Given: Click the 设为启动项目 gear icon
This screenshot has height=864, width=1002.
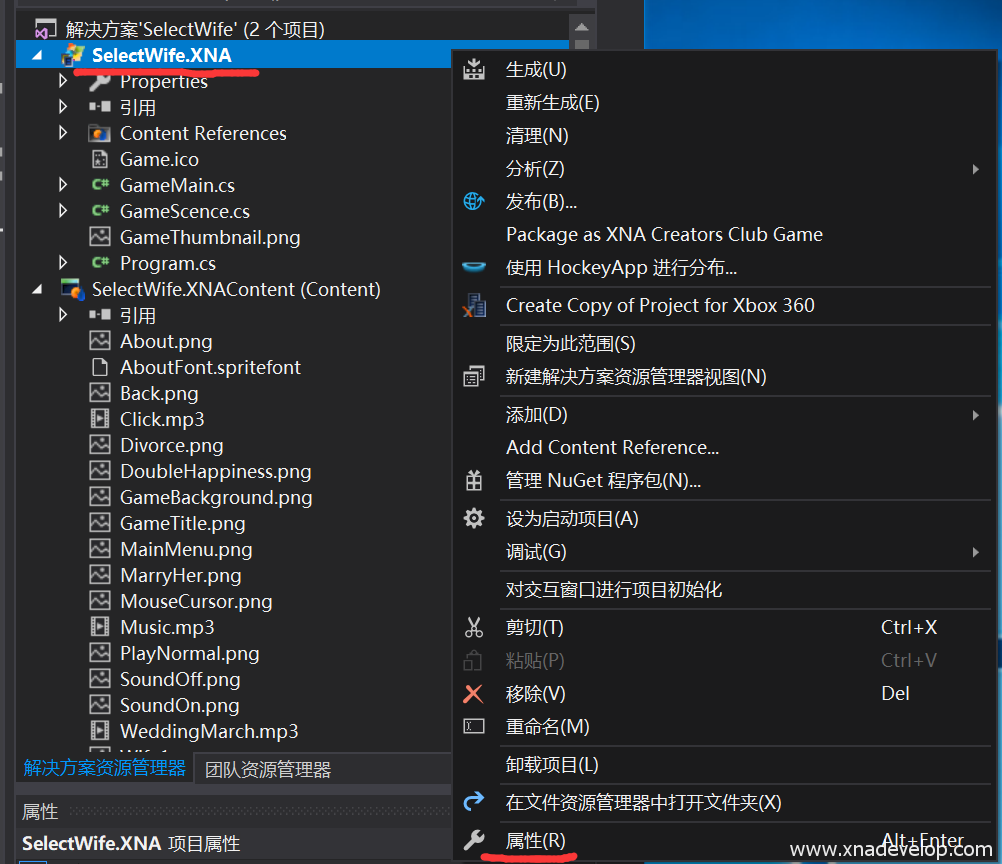Looking at the screenshot, I should point(474,519).
